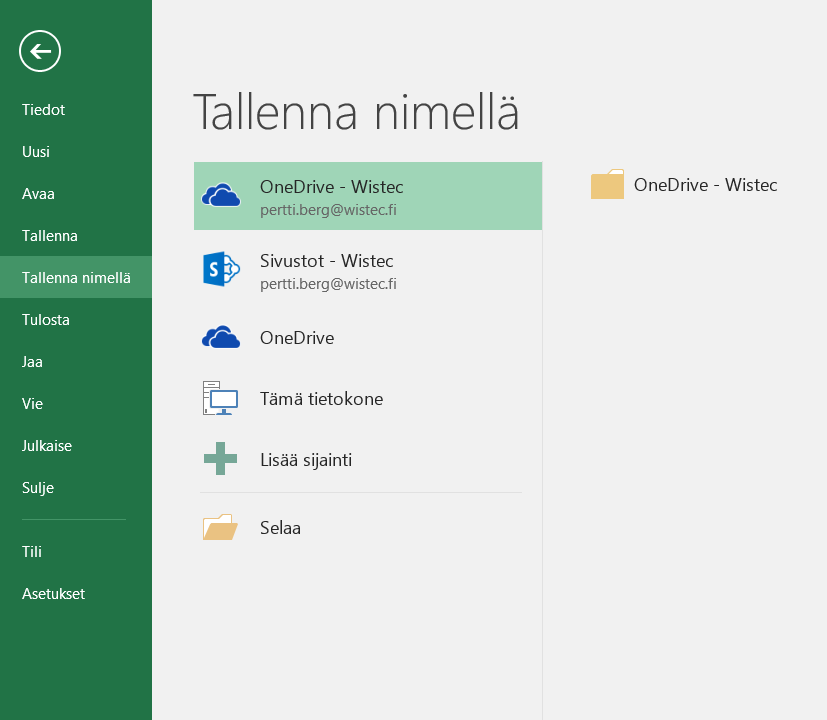Choose Tallenna in the sidebar

[50, 236]
